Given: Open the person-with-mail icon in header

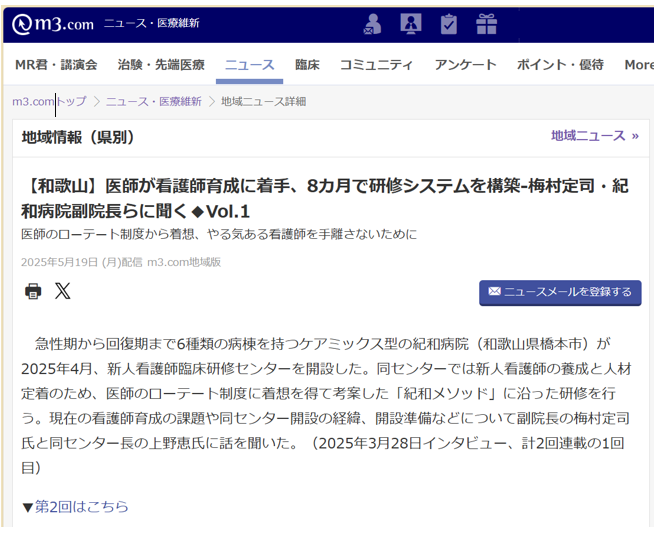Looking at the screenshot, I should 373,24.
